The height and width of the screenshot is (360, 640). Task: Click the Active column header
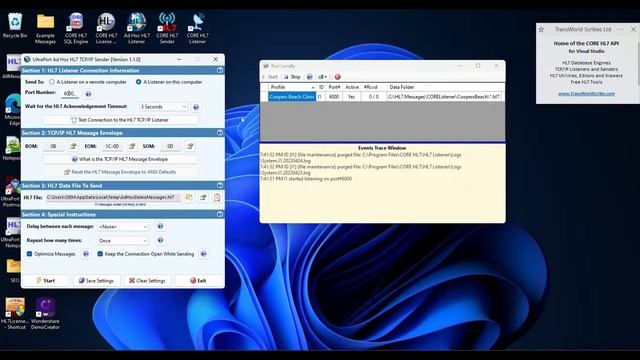(352, 87)
